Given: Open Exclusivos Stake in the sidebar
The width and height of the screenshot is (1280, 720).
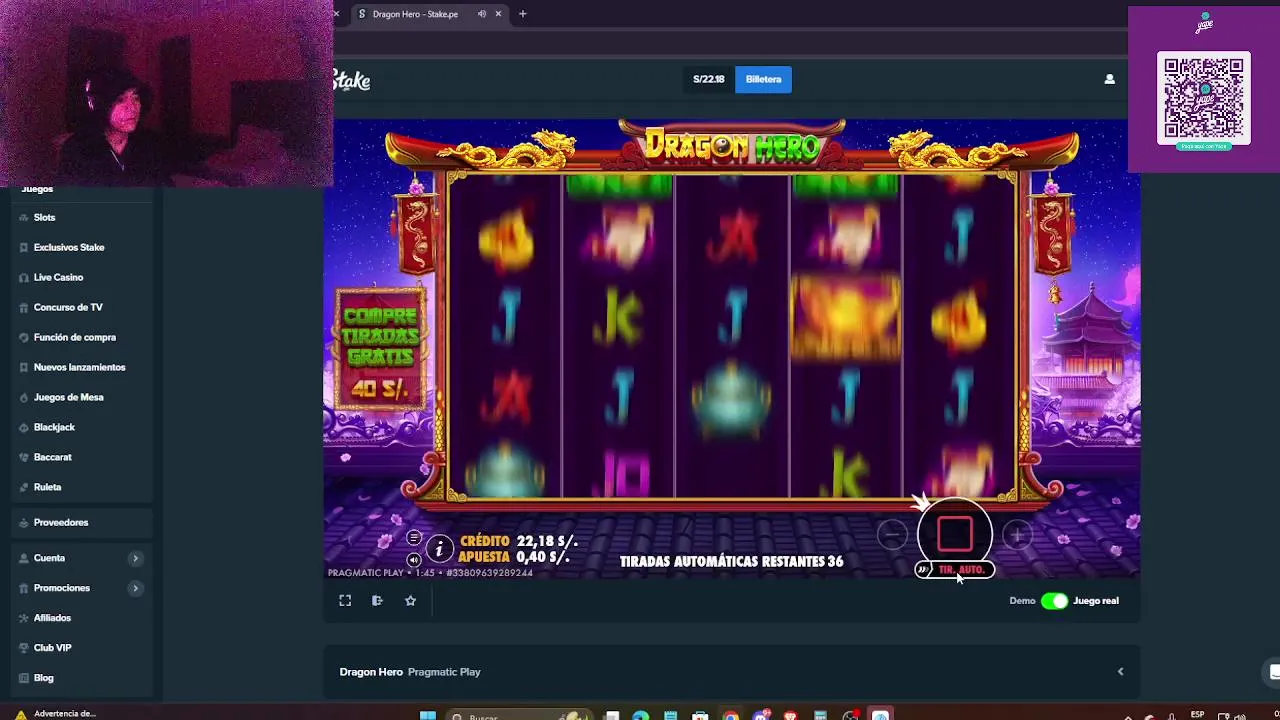Looking at the screenshot, I should (69, 247).
